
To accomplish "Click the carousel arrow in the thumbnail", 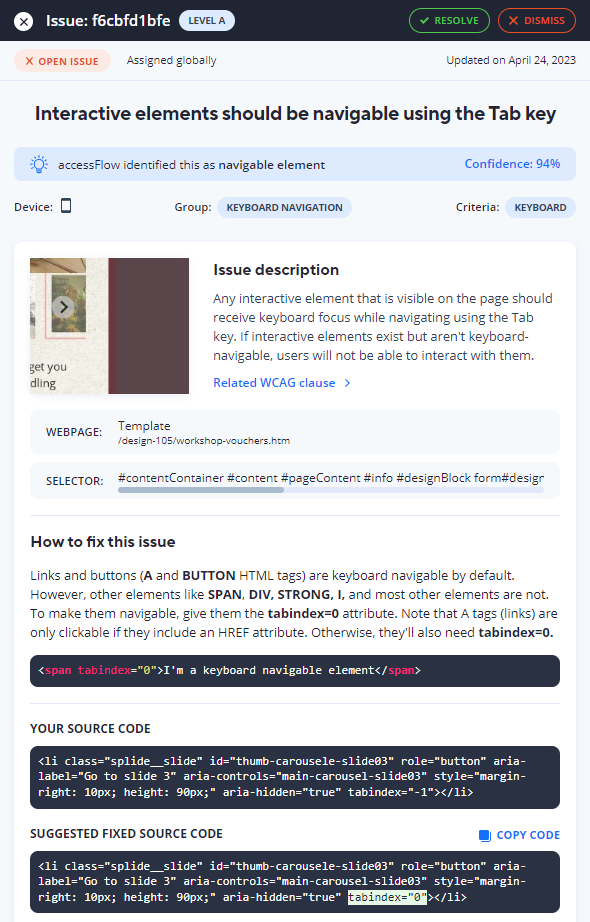I will (64, 306).
